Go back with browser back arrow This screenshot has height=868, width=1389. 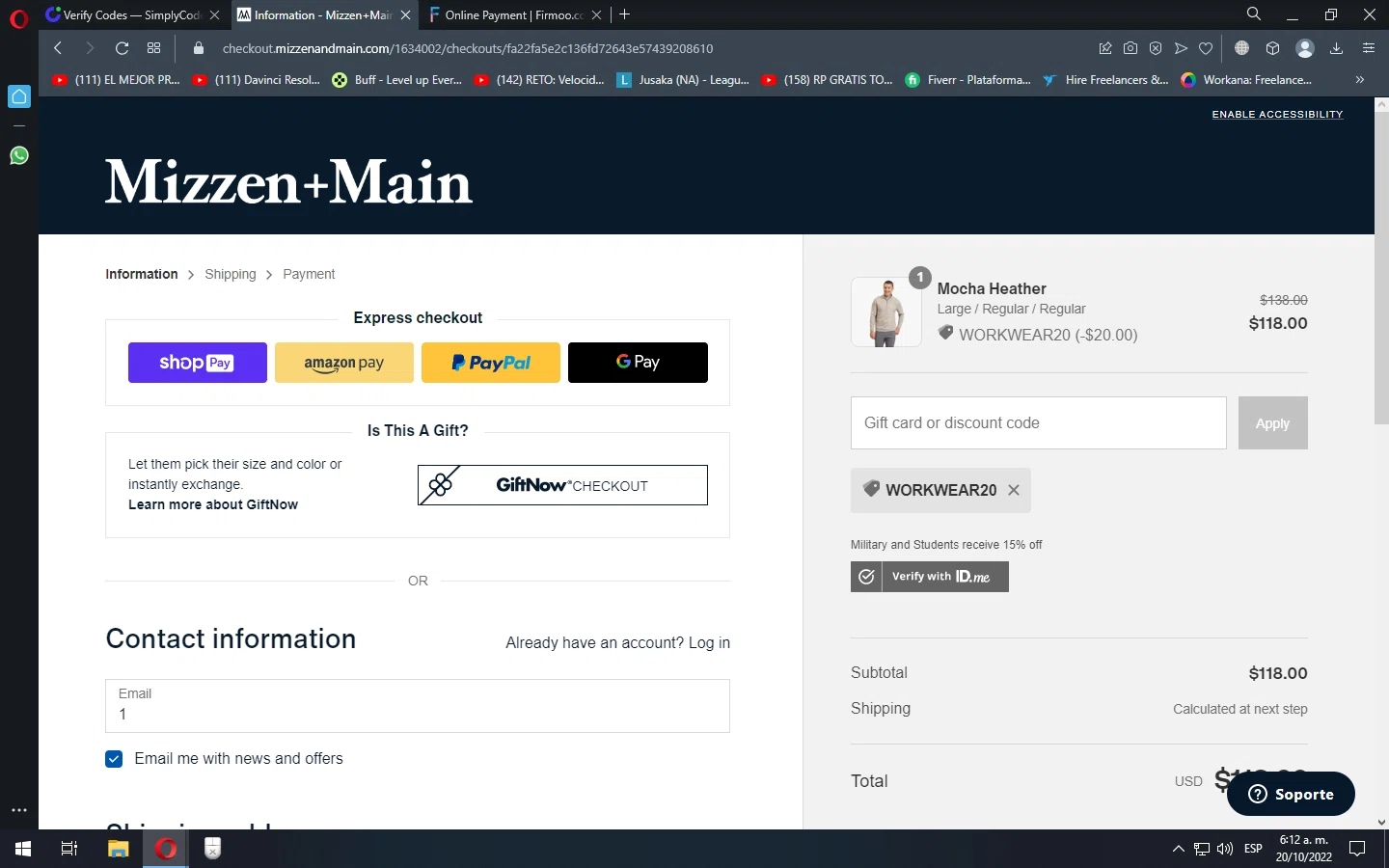[58, 48]
